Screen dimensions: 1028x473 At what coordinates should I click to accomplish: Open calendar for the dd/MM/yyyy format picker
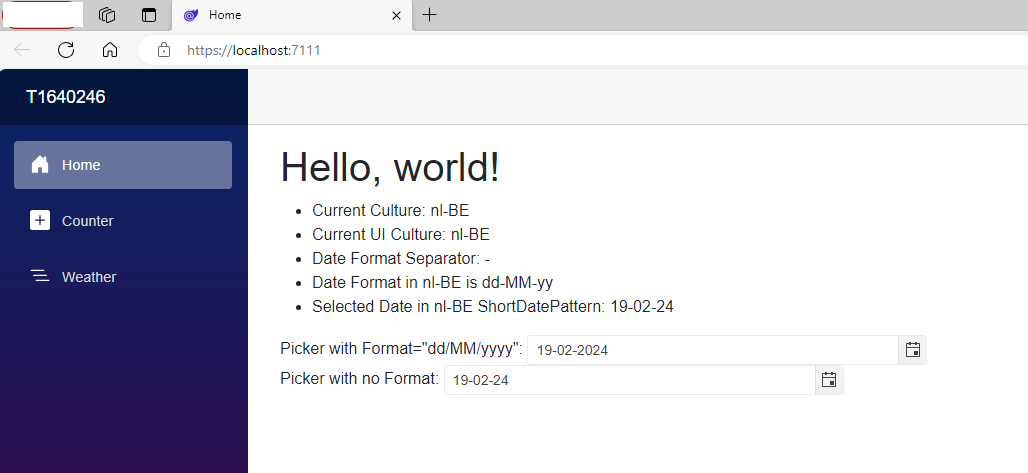pyautogui.click(x=912, y=350)
